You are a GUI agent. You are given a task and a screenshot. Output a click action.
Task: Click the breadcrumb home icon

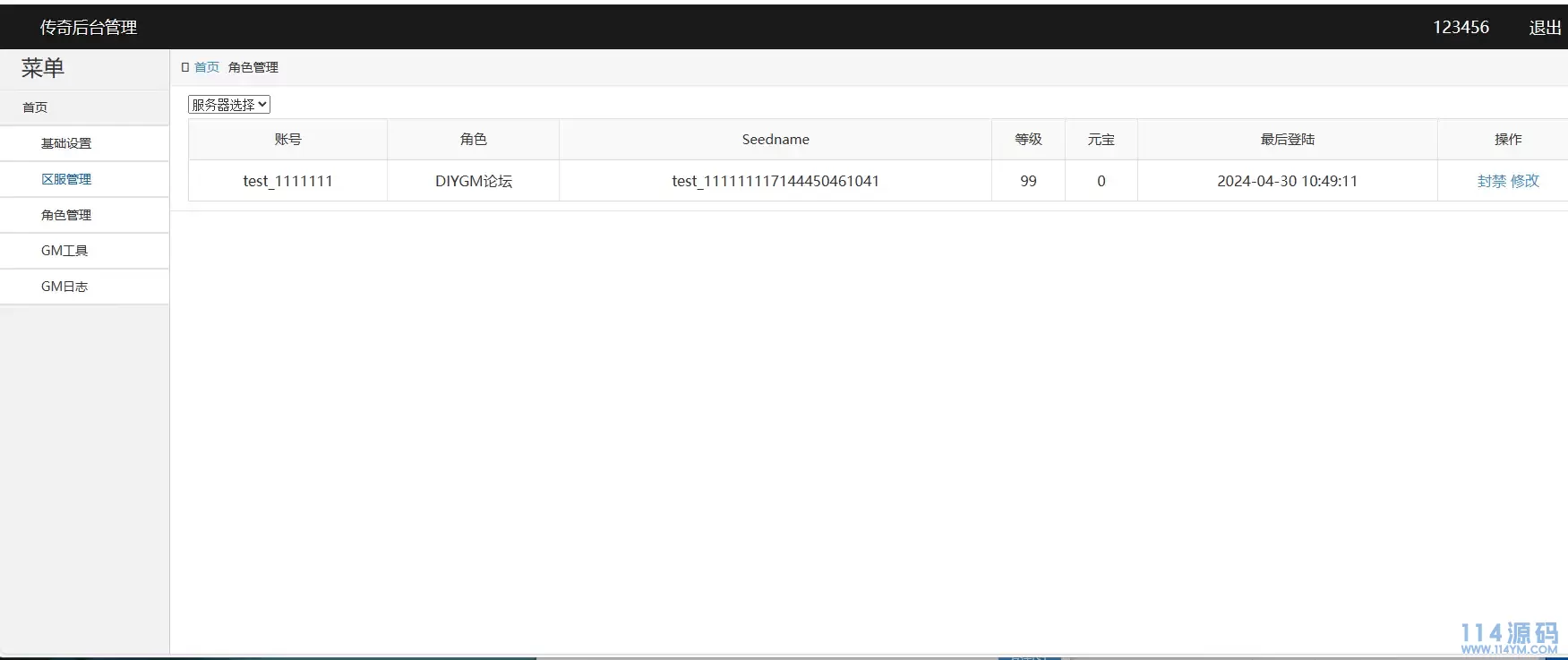(x=185, y=67)
